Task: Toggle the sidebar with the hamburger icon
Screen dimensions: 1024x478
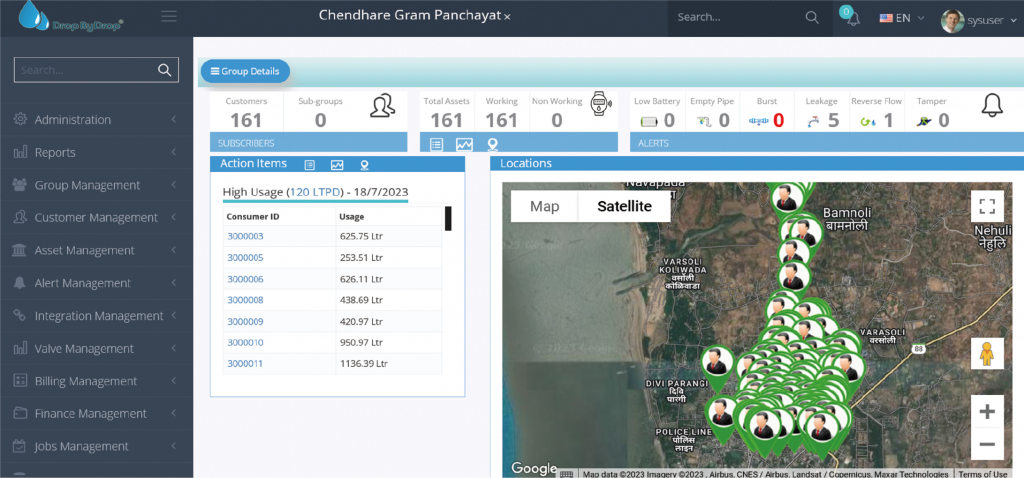Action: coord(169,16)
